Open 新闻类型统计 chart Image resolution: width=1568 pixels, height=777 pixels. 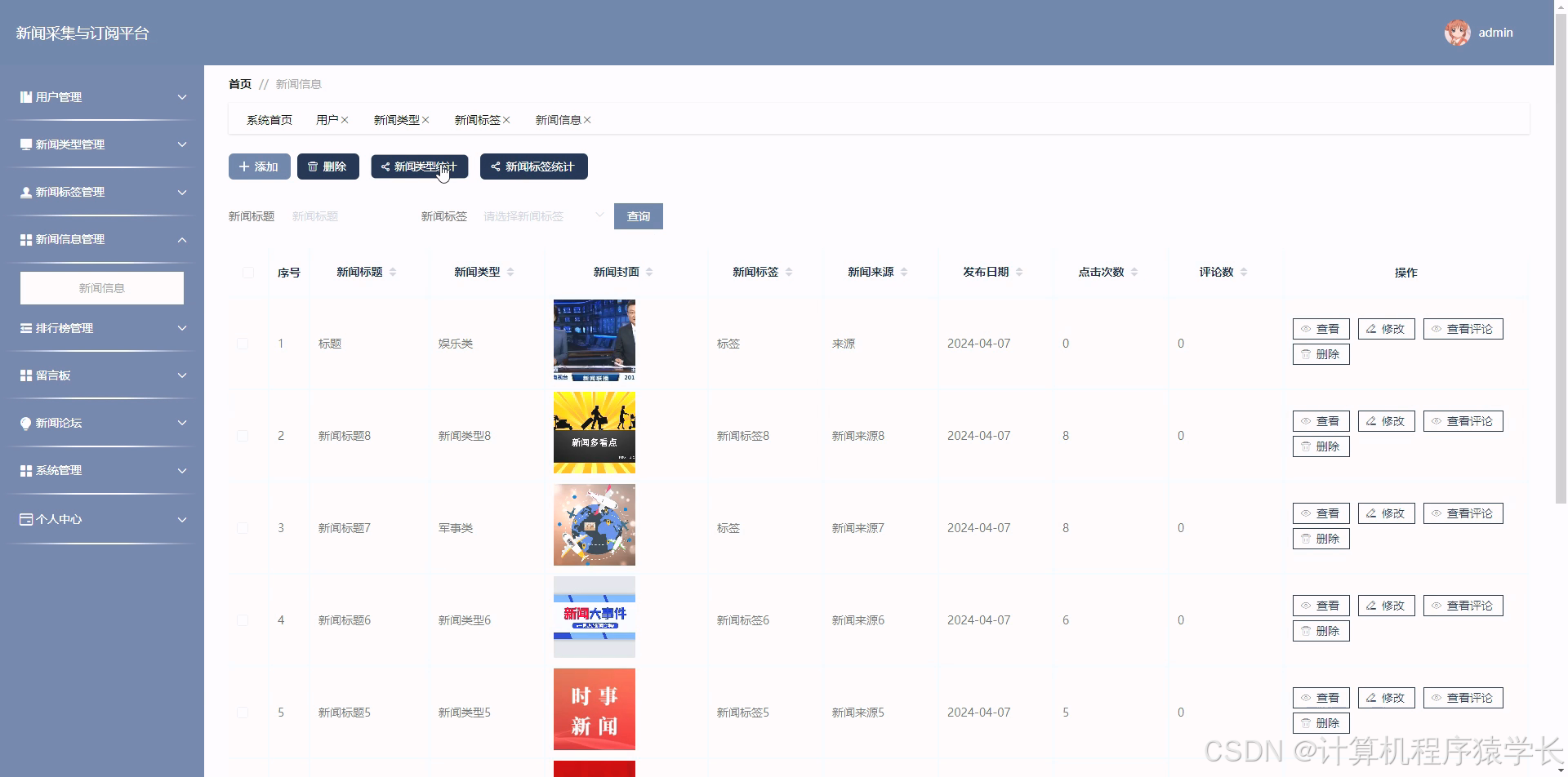click(419, 166)
